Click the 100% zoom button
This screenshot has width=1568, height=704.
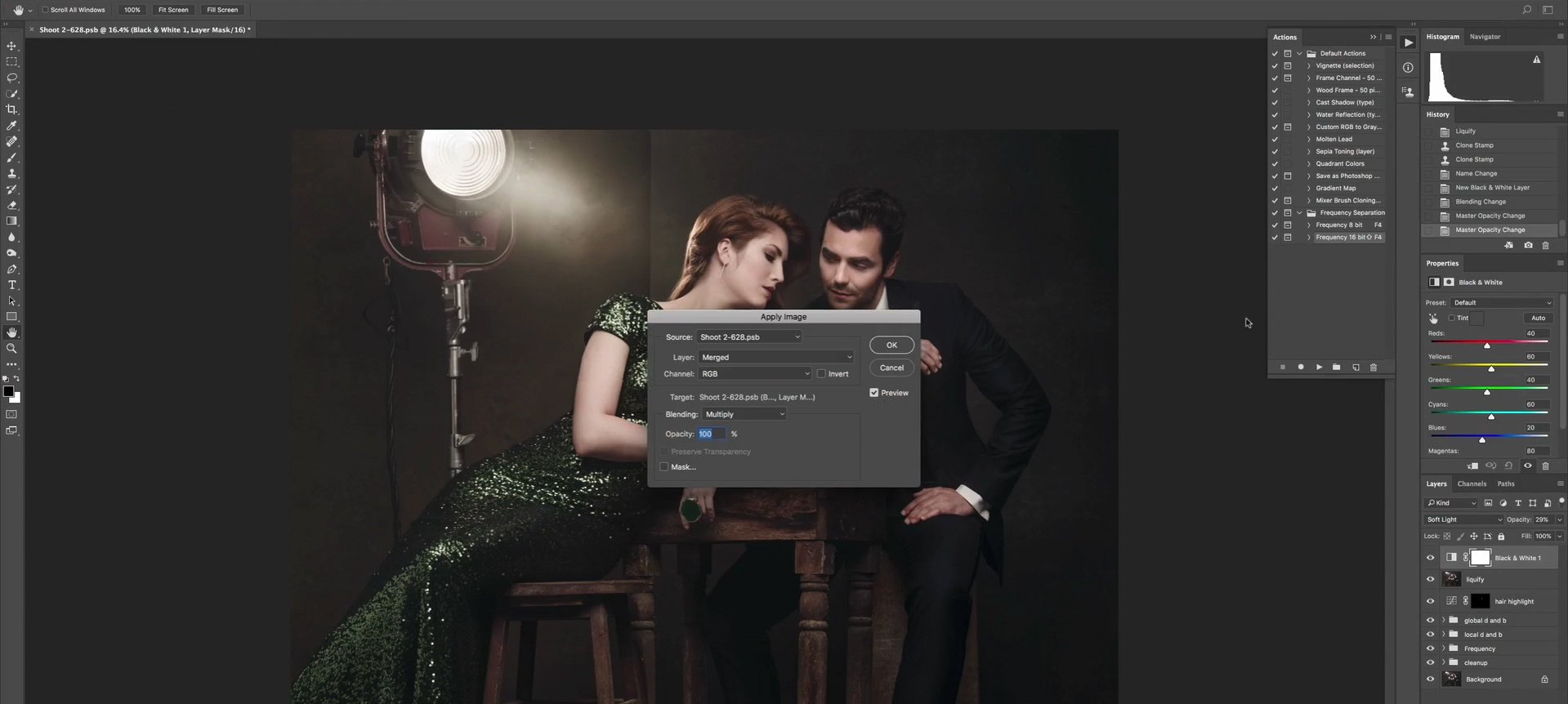132,10
